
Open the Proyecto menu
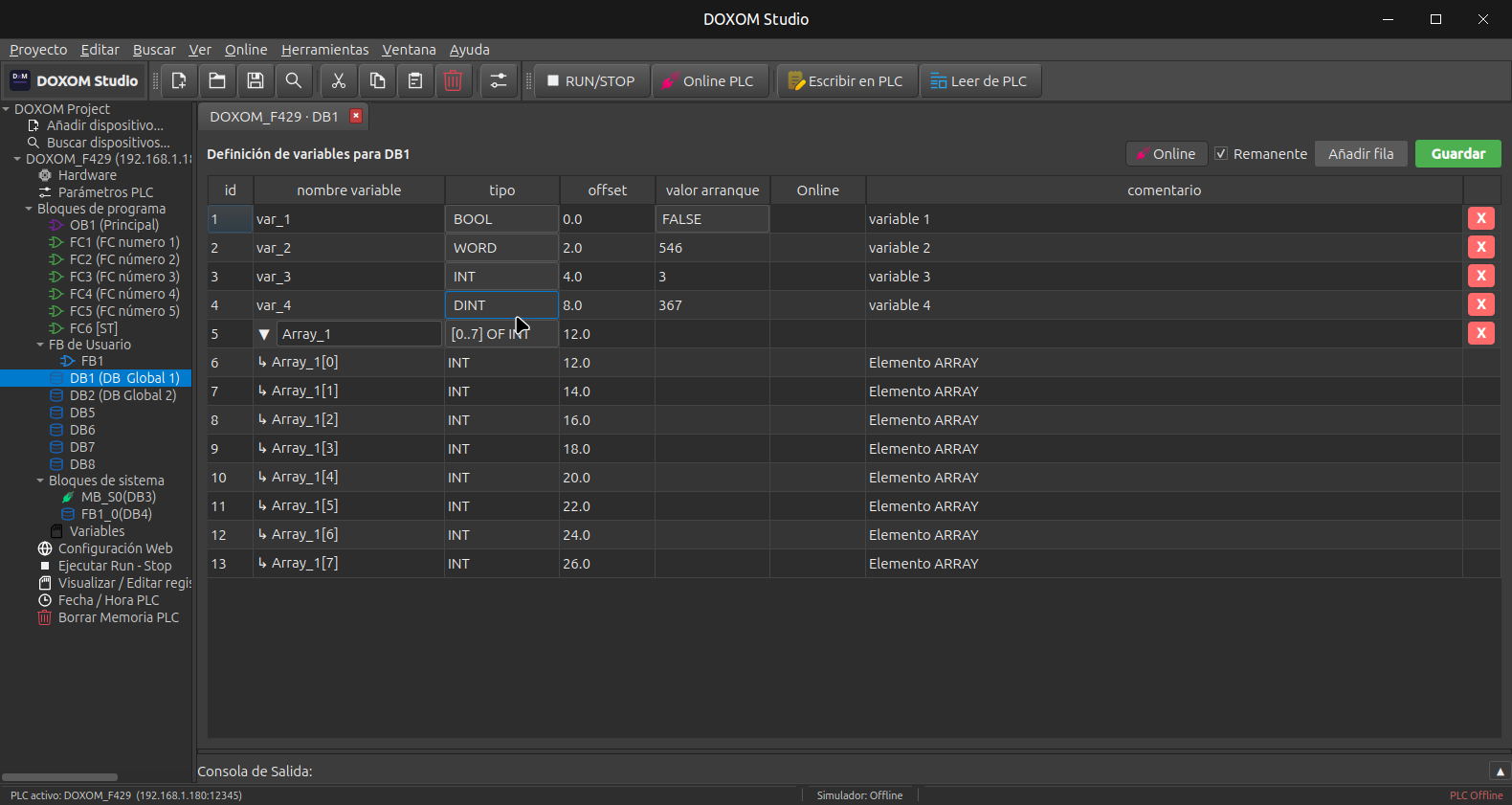coord(38,50)
